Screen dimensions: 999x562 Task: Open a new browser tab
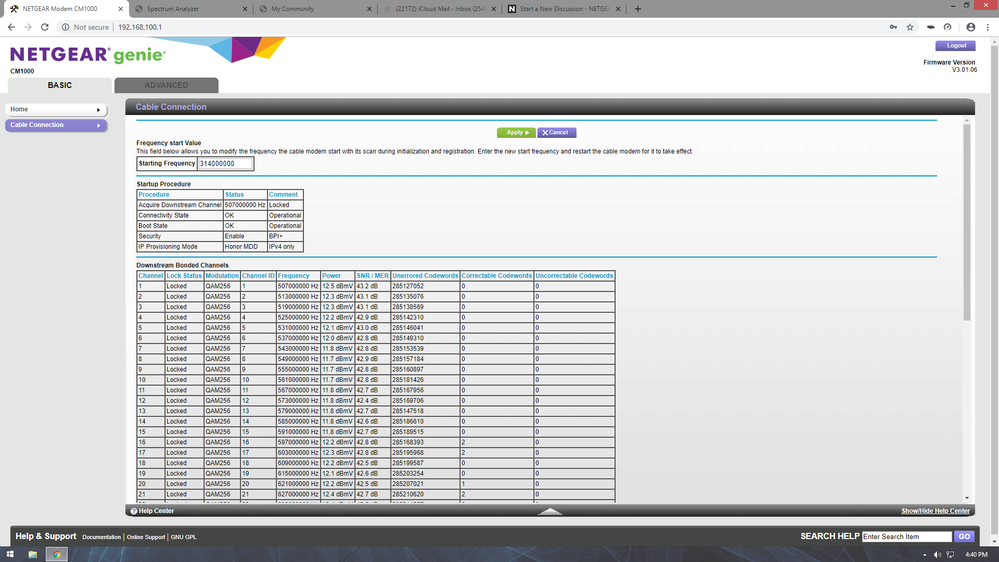[x=638, y=9]
